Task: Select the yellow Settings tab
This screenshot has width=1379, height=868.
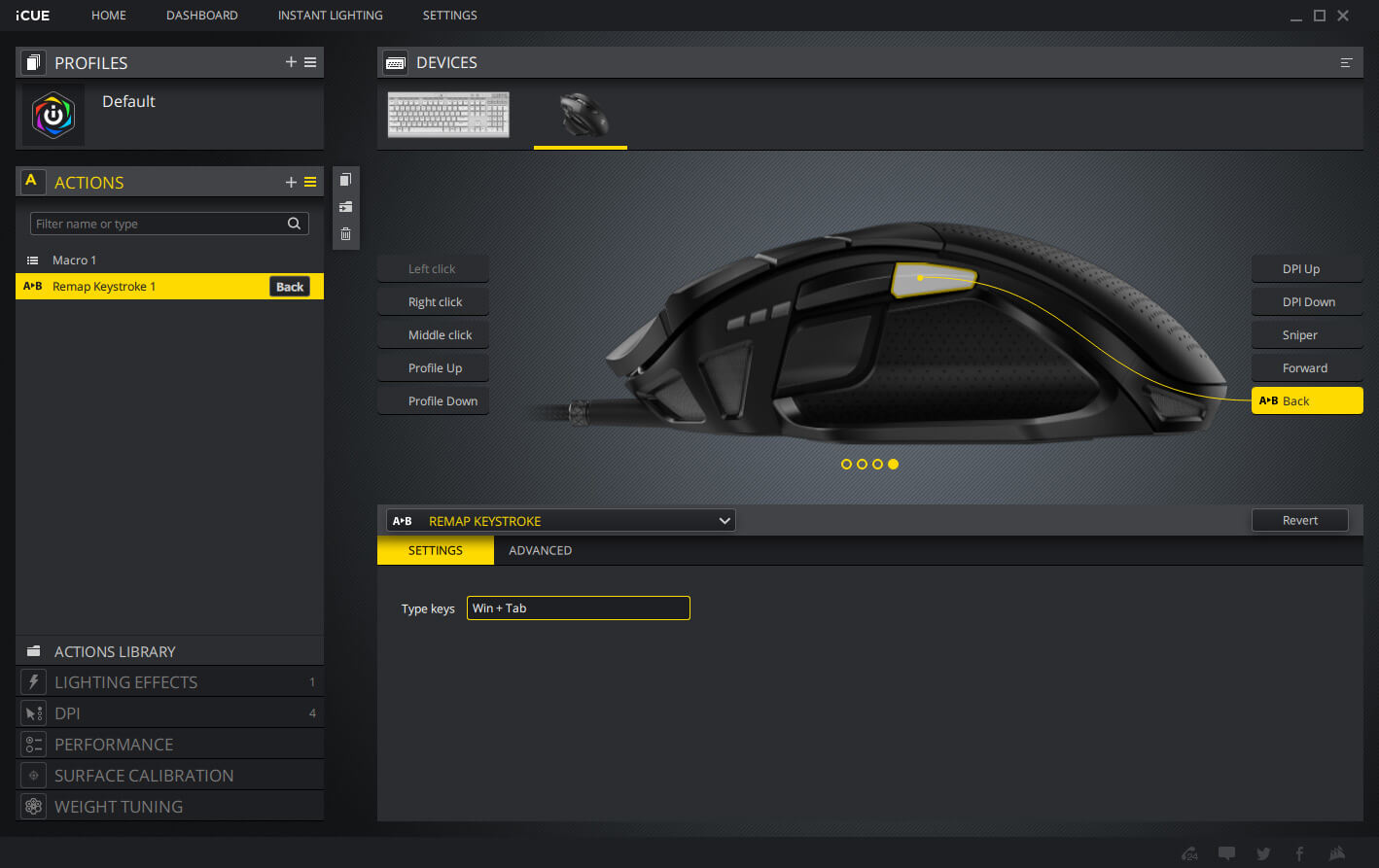Action: point(436,550)
